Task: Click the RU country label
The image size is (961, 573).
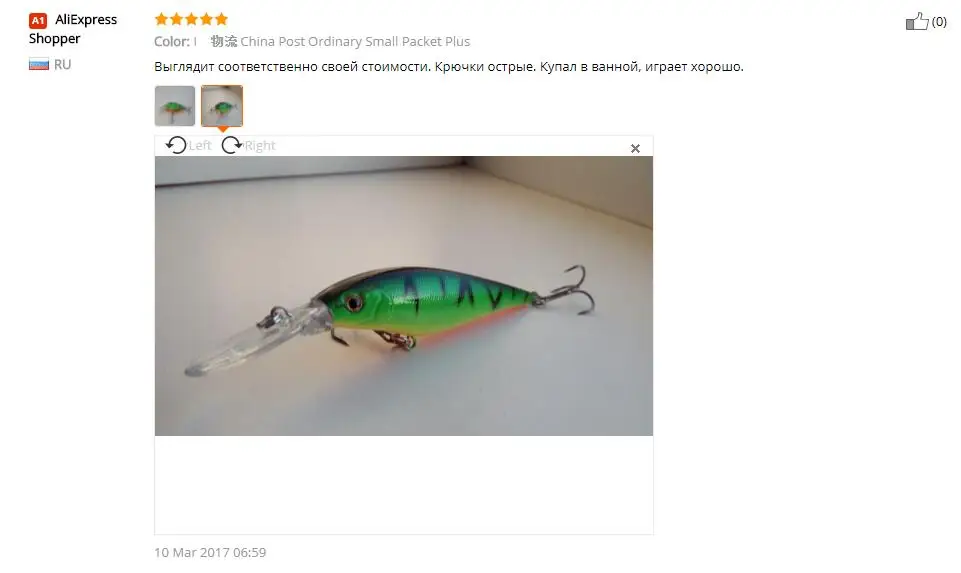Action: point(63,64)
